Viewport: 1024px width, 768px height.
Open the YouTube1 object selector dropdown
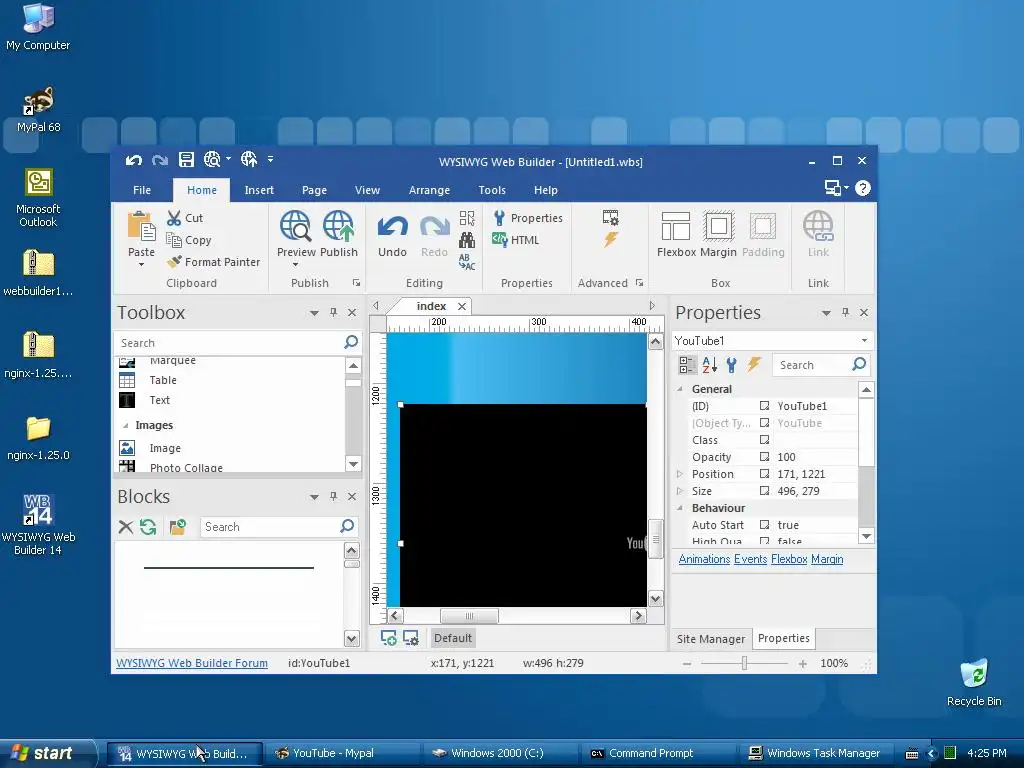864,341
